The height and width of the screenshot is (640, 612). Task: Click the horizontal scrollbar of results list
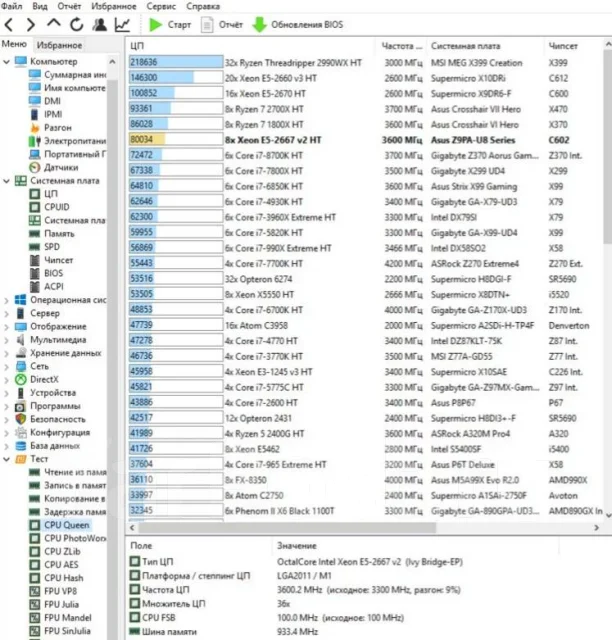(287, 527)
